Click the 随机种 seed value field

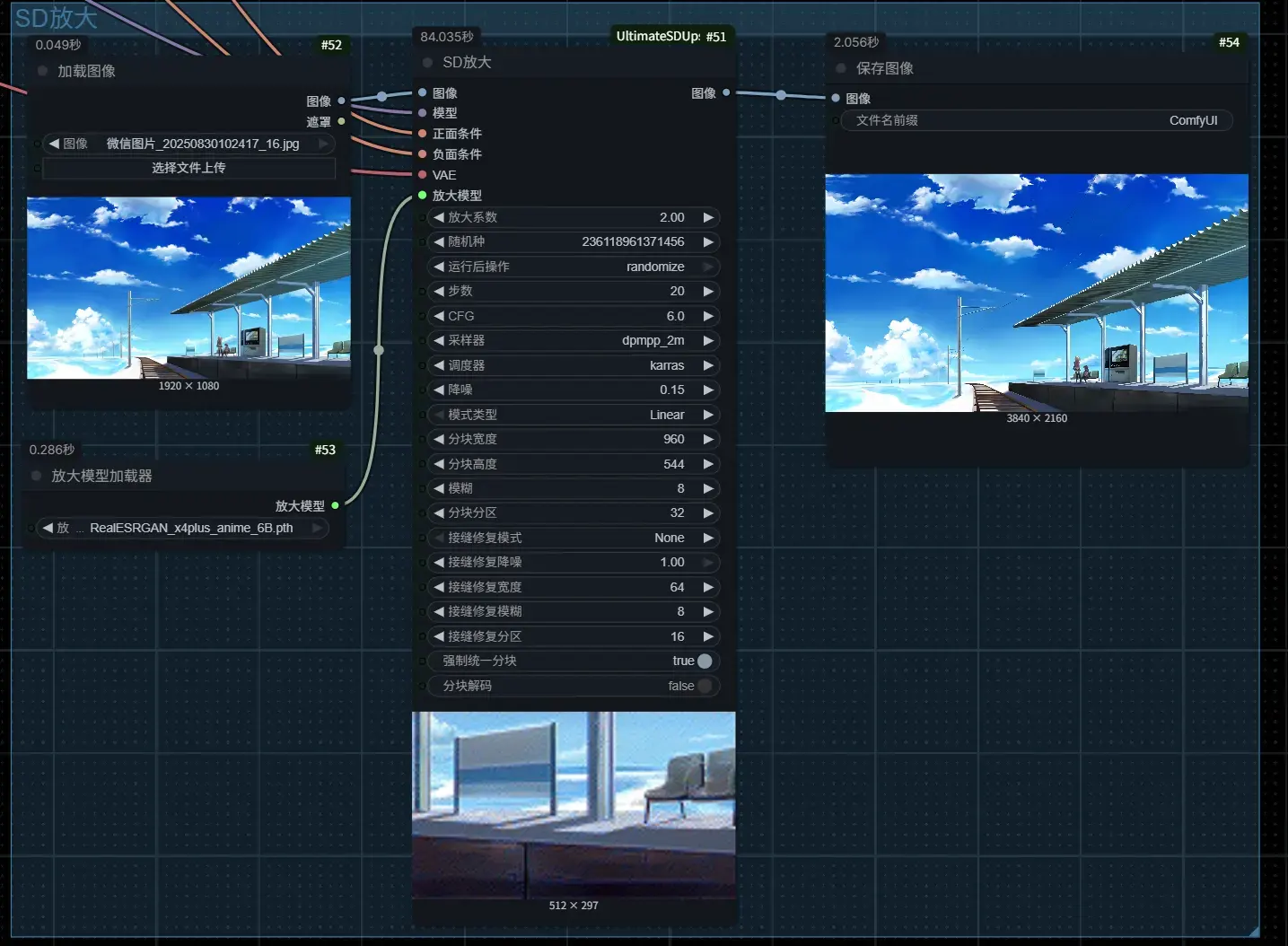pos(574,241)
